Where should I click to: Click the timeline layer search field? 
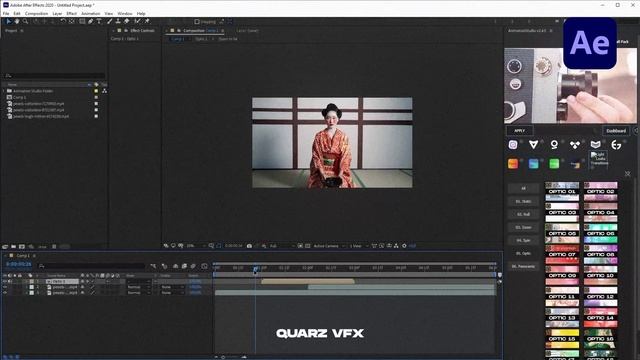pyautogui.click(x=92, y=266)
